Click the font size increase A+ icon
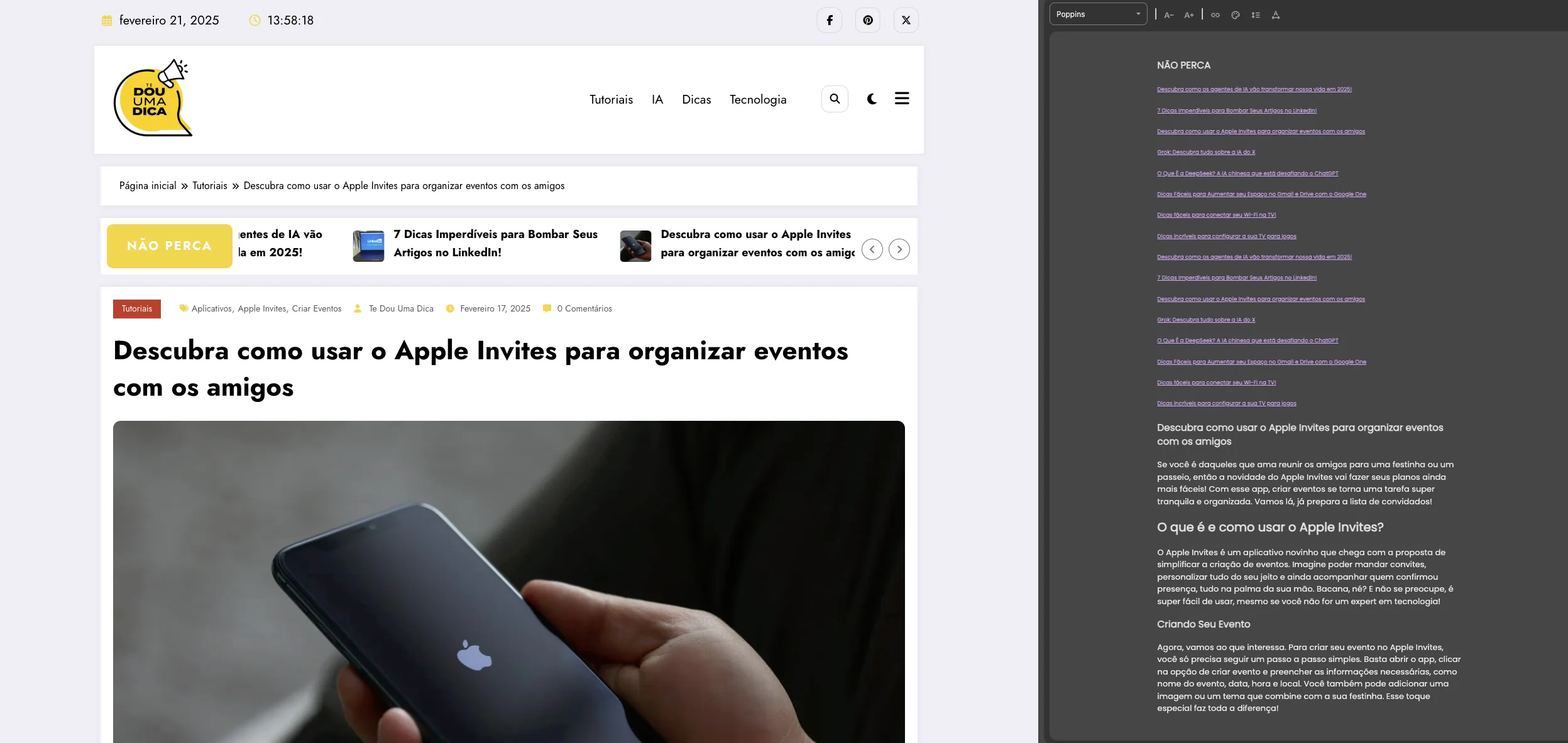Image resolution: width=1568 pixels, height=743 pixels. click(1189, 14)
